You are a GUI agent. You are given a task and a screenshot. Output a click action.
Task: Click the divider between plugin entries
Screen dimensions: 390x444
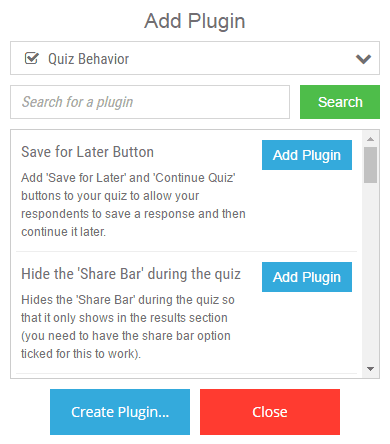186,251
